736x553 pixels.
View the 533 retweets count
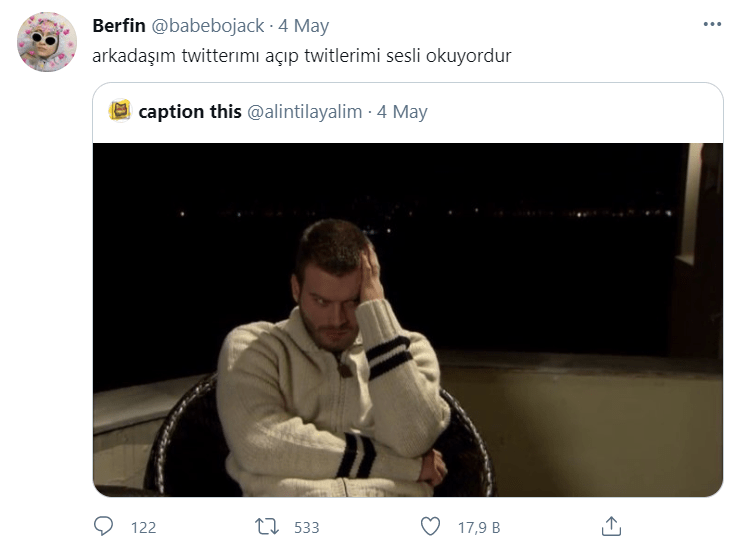[307, 528]
